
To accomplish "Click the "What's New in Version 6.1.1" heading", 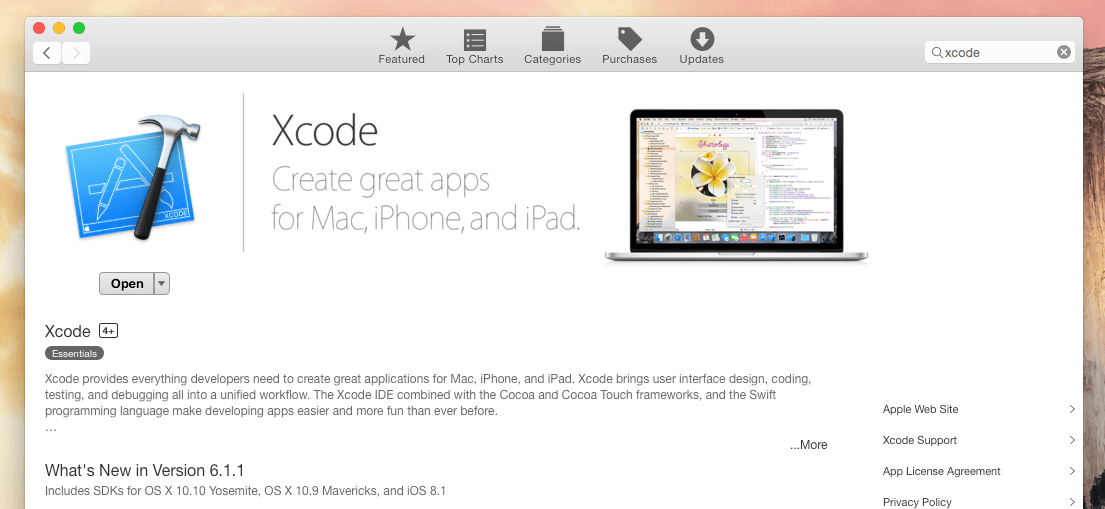I will (x=144, y=470).
